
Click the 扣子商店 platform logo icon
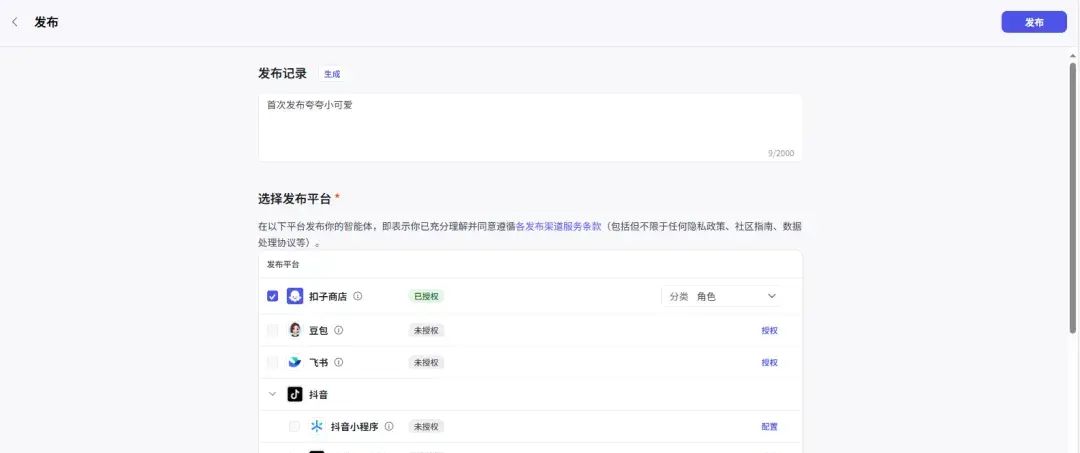tap(295, 296)
